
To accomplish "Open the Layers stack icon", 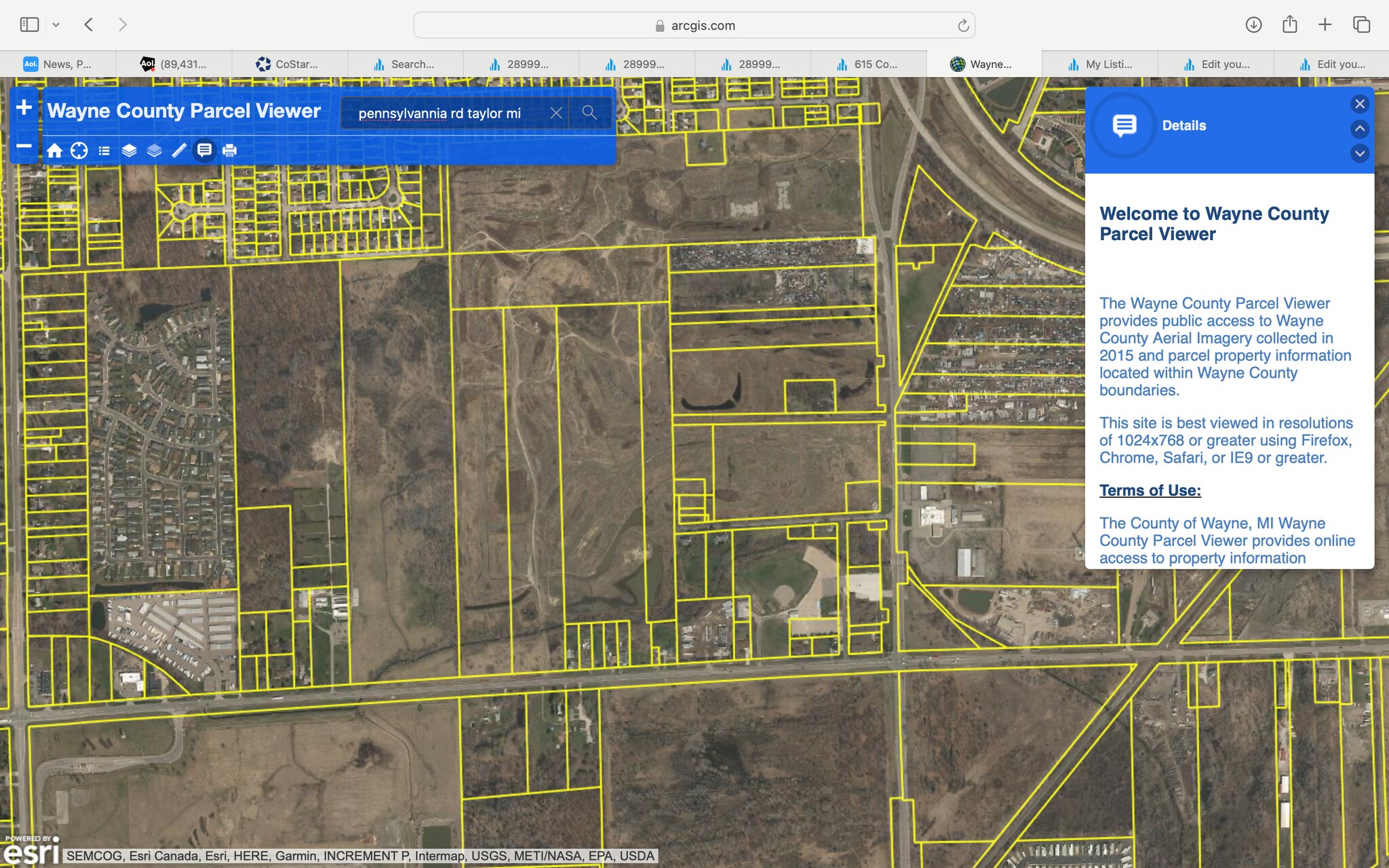I will [129, 151].
